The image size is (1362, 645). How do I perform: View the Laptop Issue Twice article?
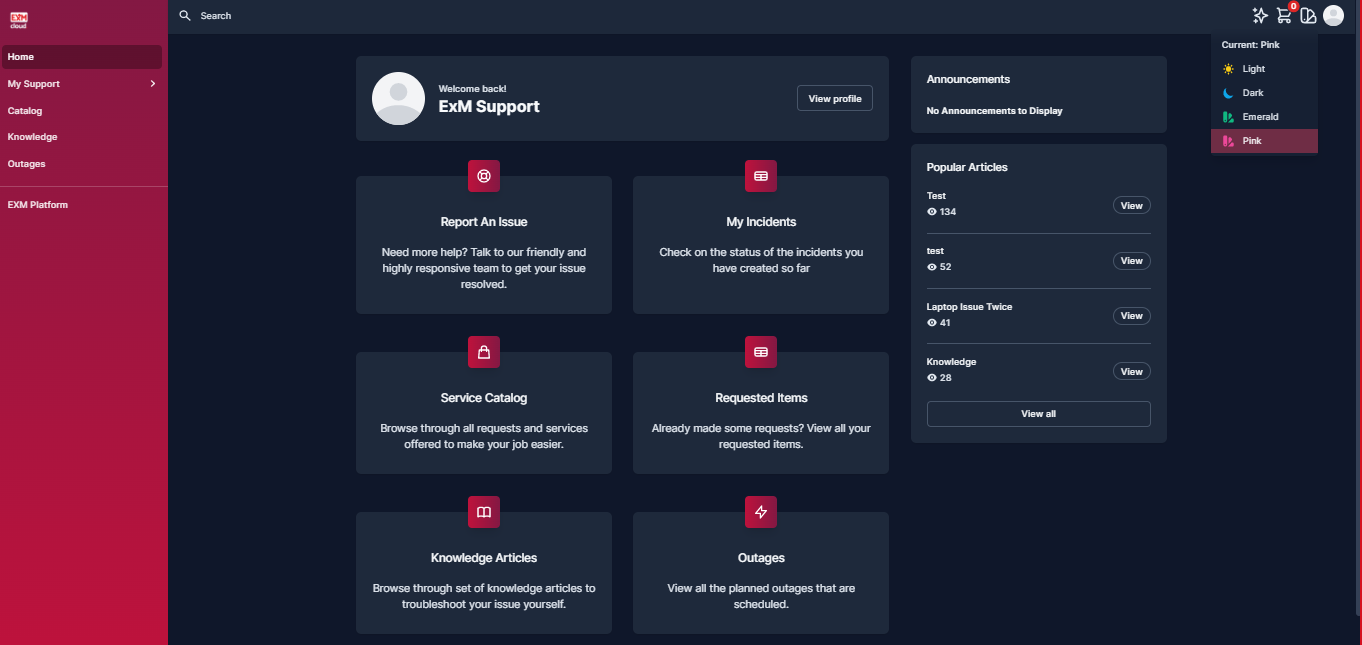point(1131,316)
